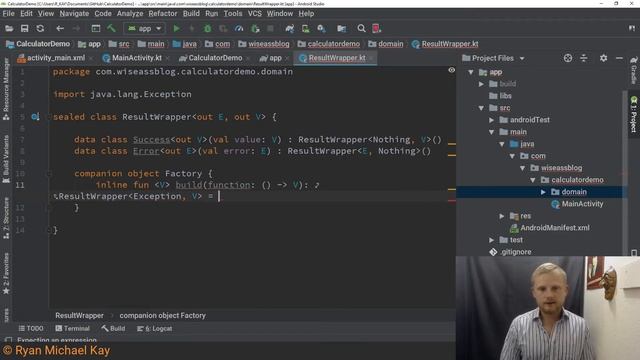Click the green Run app button
The width and height of the screenshot is (640, 360).
coord(176,29)
